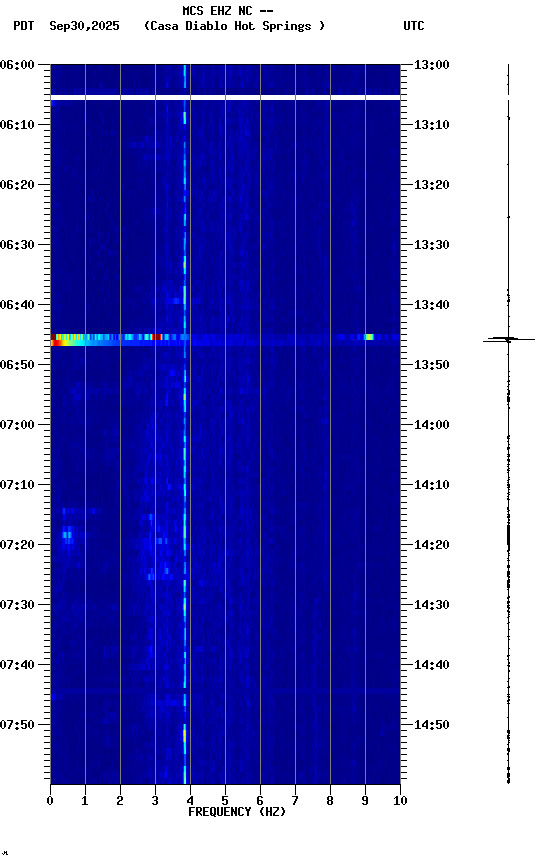Screen dimensions: 552x864
Task: Click the 4 Hz frequency axis label
Action: (x=190, y=801)
